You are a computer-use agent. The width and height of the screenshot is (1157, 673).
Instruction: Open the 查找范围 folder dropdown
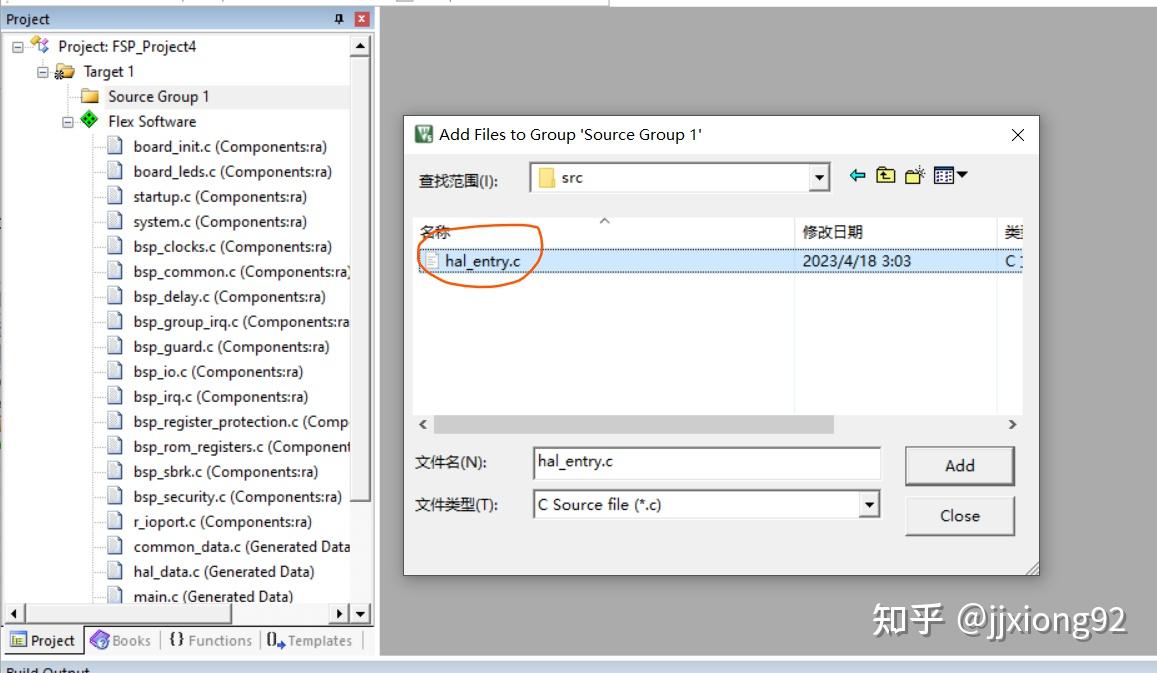pos(819,177)
